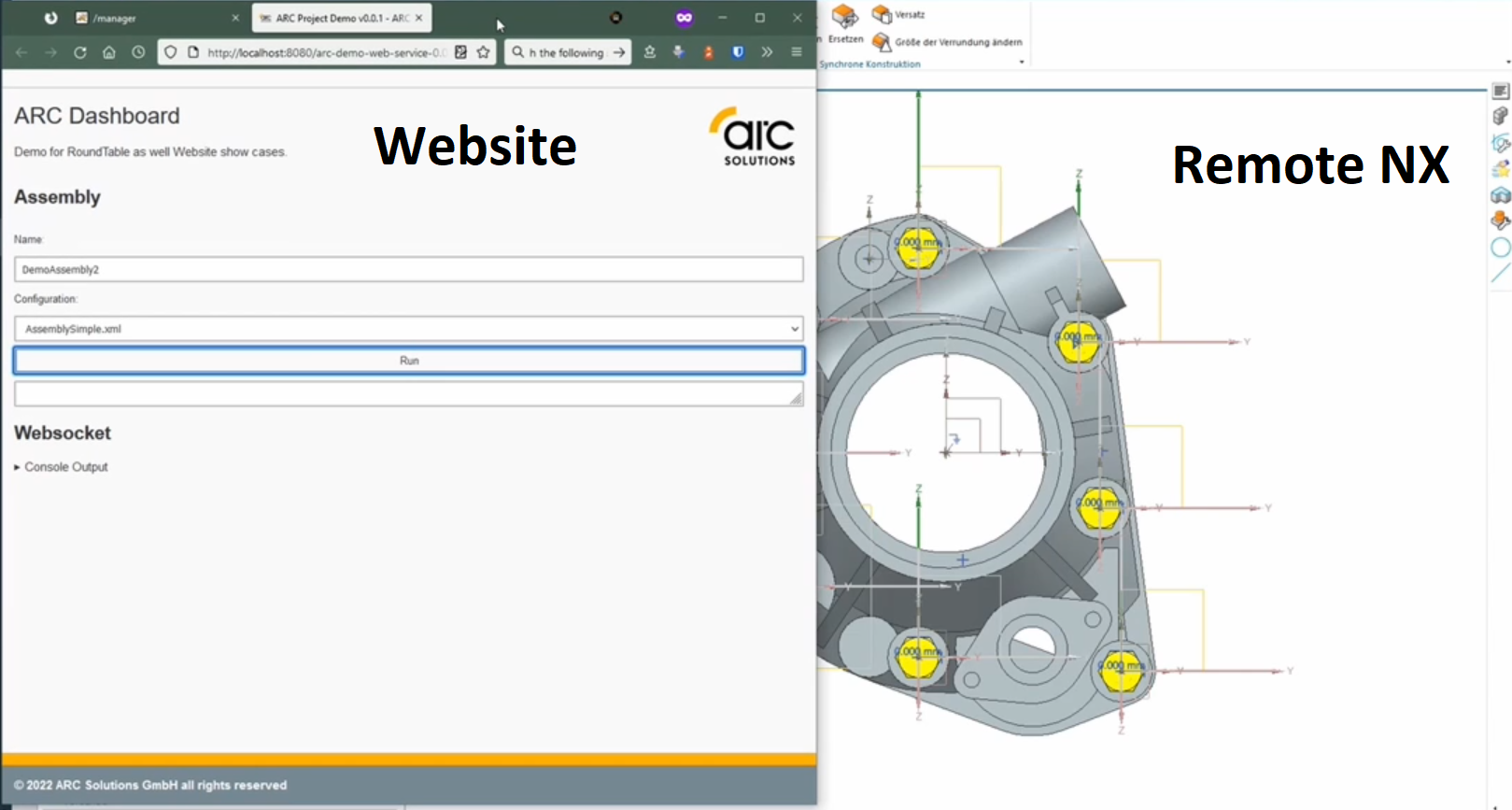The image size is (1512, 810).
Task: Click the Ersetzen tool in NX ribbon
Action: [x=845, y=23]
